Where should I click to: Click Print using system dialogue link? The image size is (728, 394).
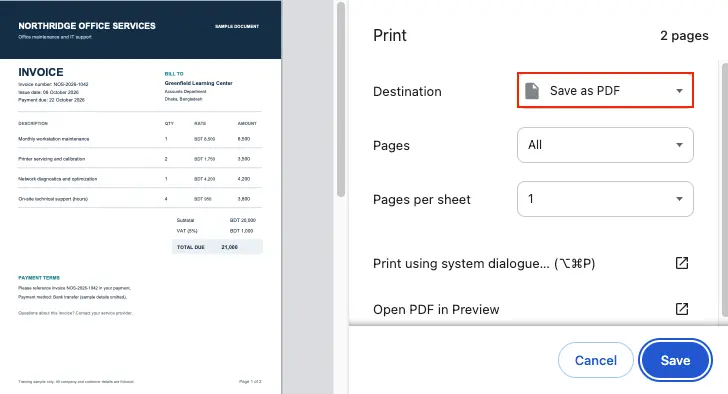pyautogui.click(x=484, y=264)
